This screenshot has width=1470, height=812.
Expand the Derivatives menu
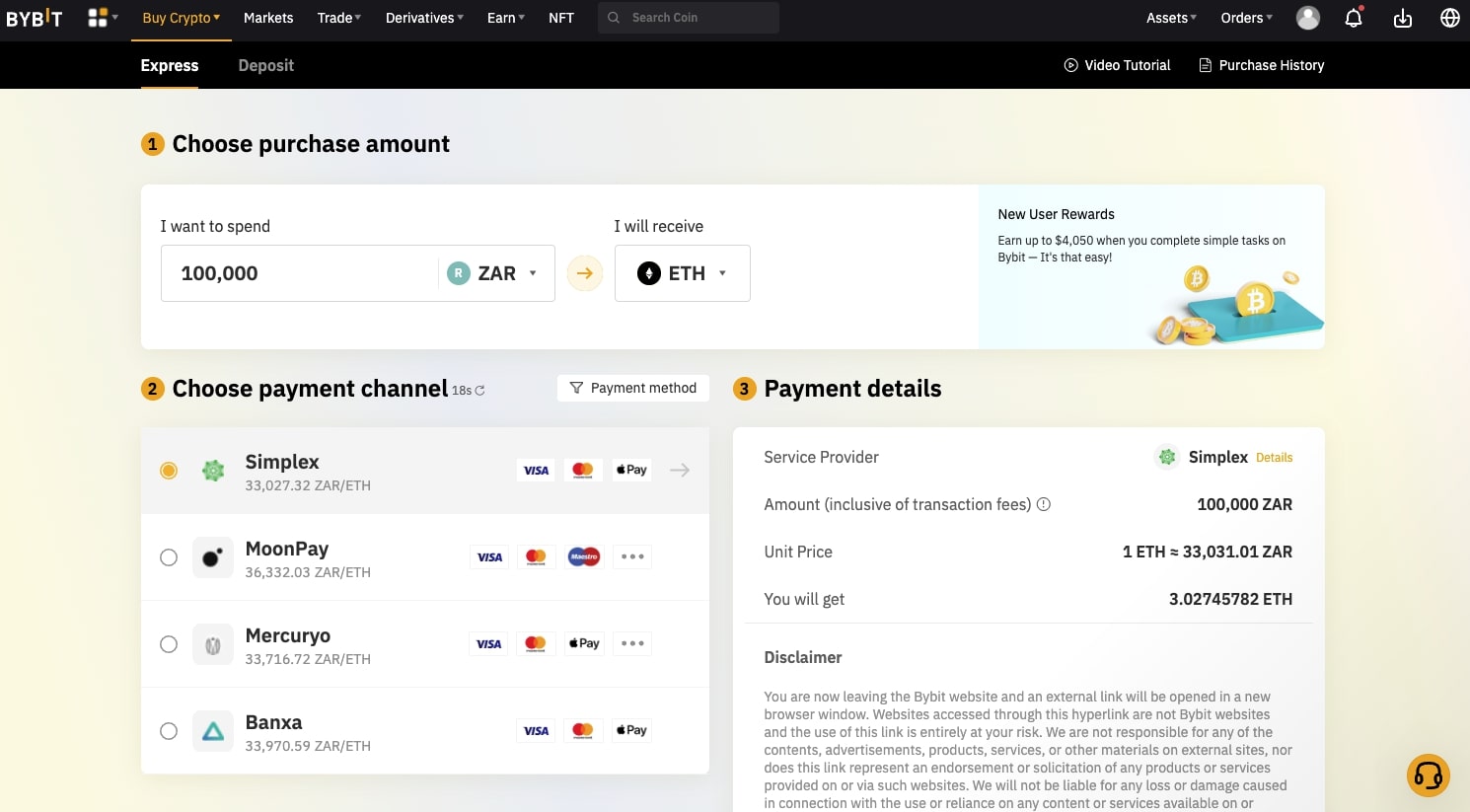click(424, 18)
